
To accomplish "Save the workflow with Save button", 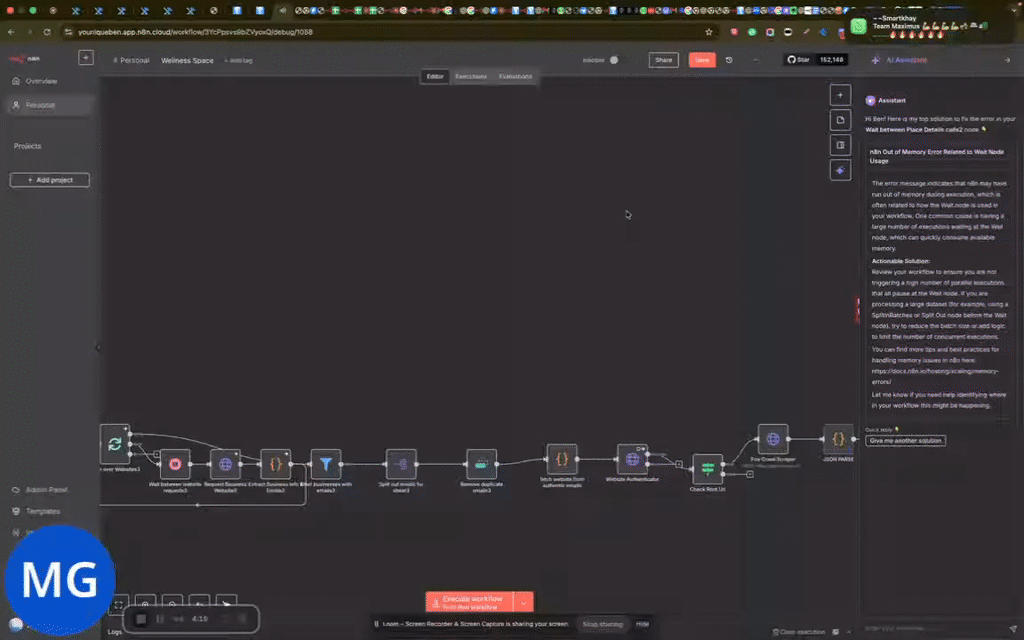I will (x=702, y=60).
